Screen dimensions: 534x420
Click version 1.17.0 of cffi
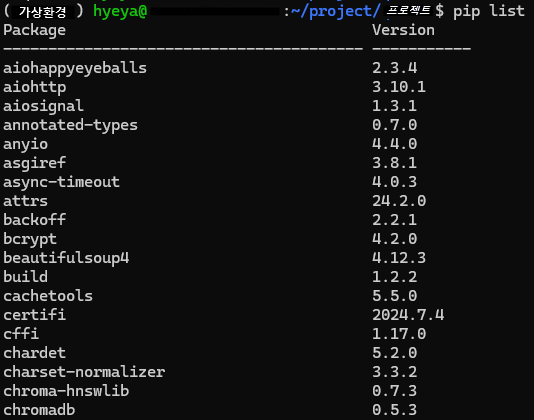pos(399,334)
